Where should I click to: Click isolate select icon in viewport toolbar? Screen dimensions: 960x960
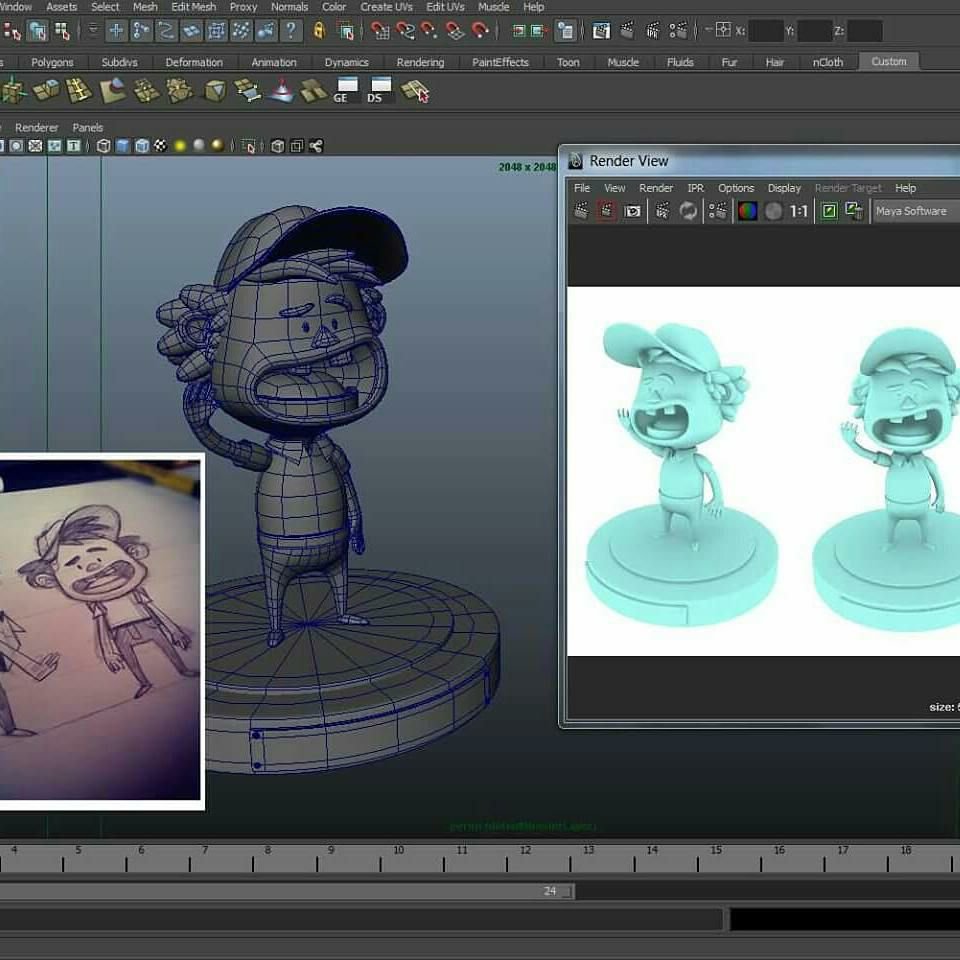coord(248,146)
